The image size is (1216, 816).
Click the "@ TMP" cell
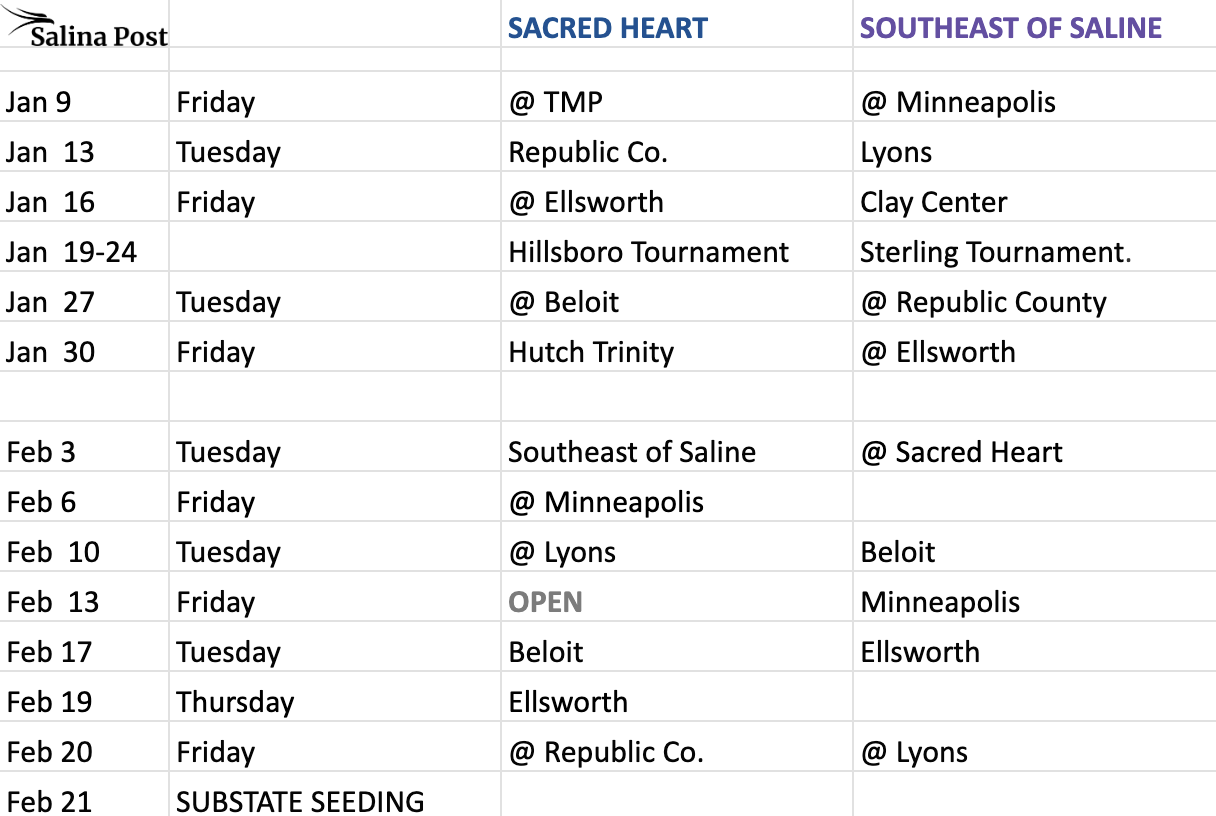tap(555, 102)
